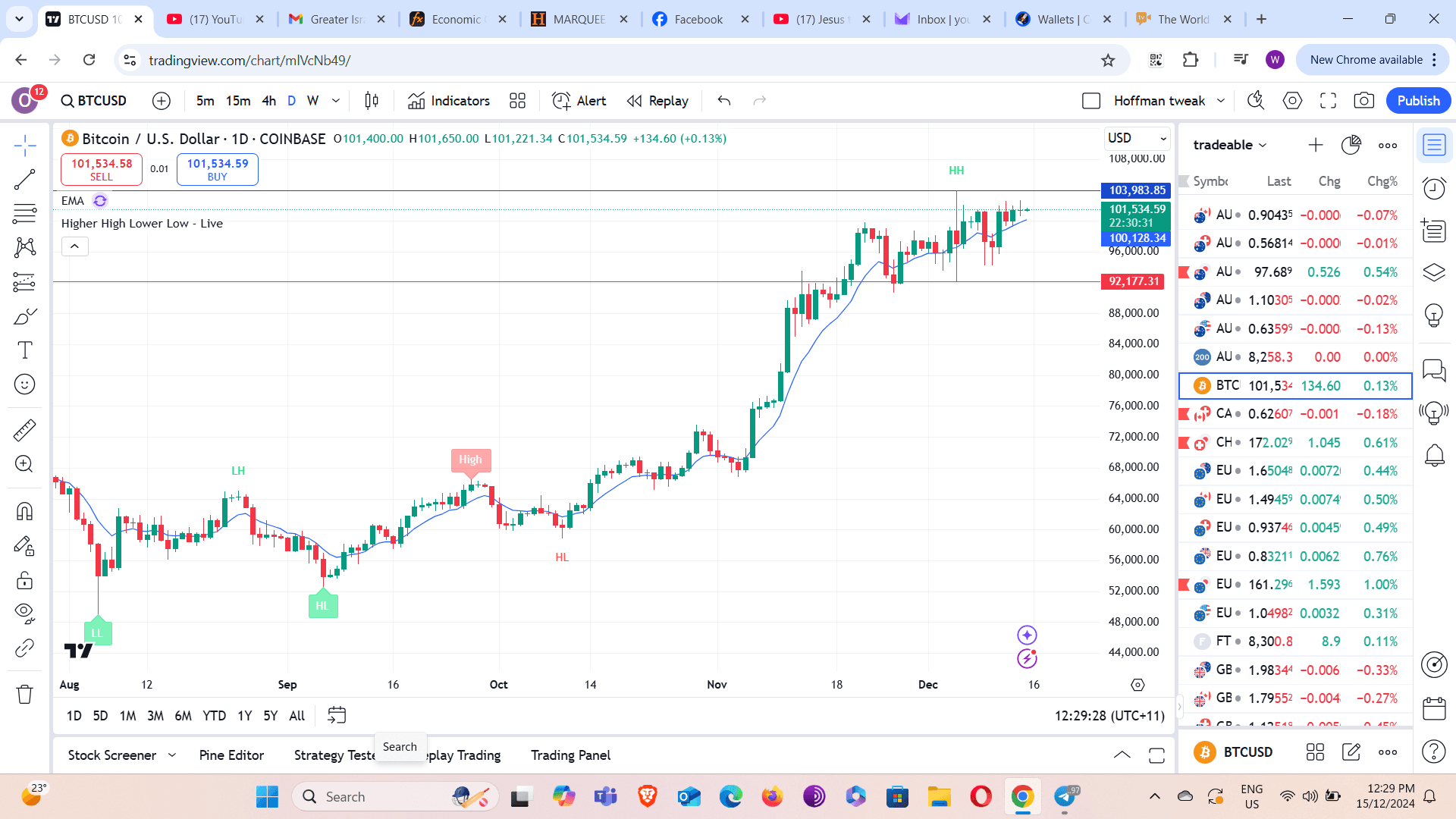
Task: Toggle stay in drawing mode
Action: [25, 546]
